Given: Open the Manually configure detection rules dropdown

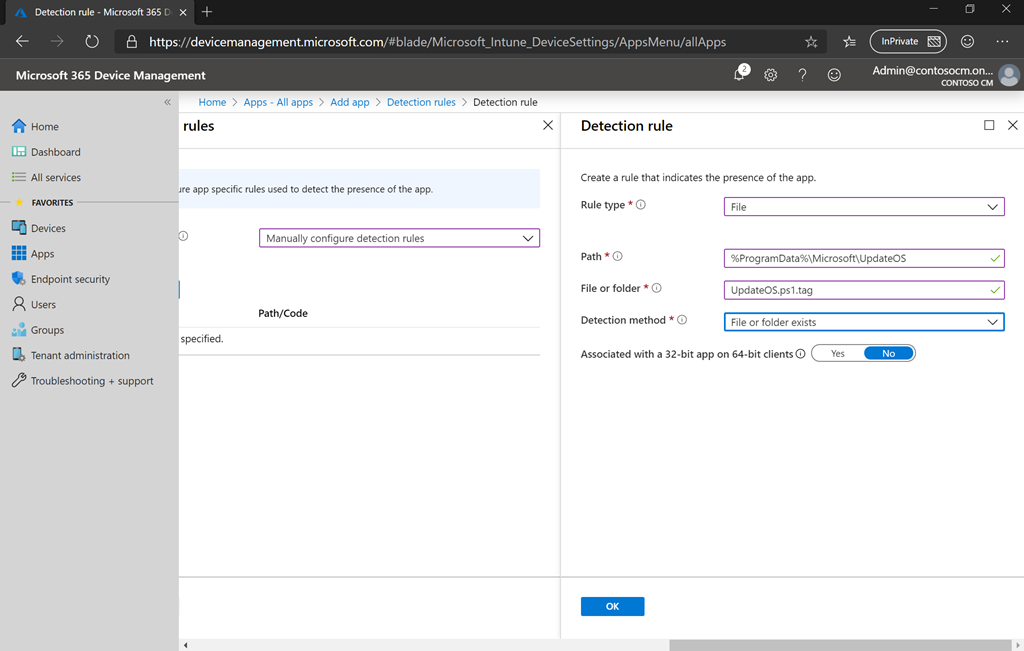Looking at the screenshot, I should (x=399, y=238).
